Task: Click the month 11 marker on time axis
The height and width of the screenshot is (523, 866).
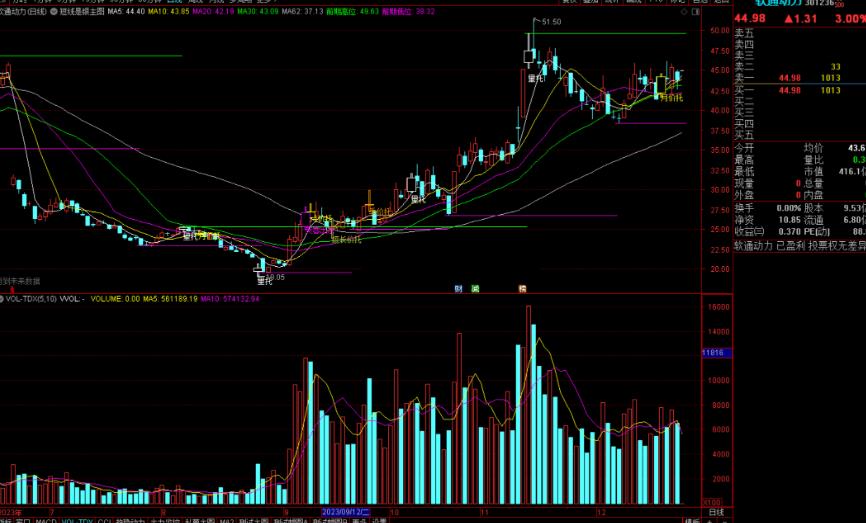Action: (x=485, y=512)
